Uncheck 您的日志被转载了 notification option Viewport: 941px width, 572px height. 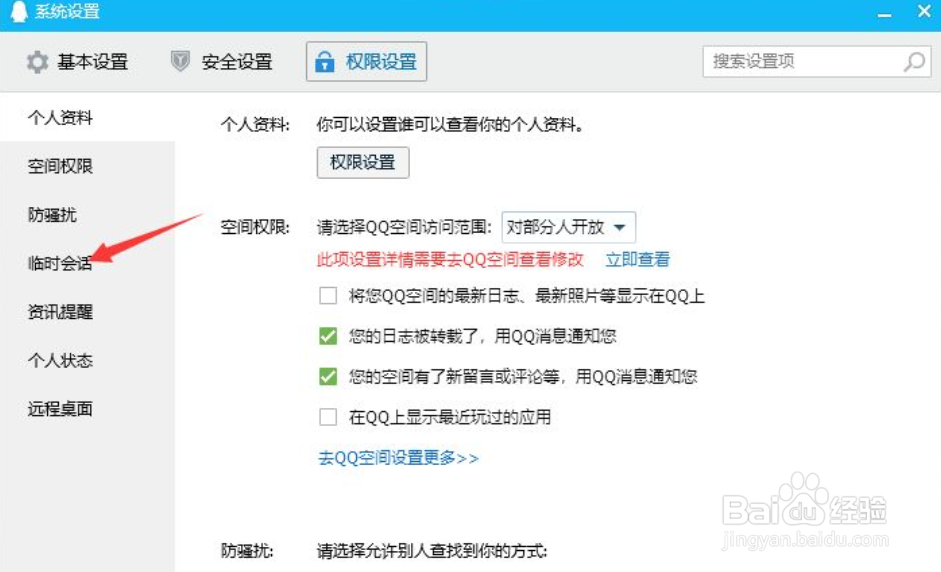click(328, 336)
